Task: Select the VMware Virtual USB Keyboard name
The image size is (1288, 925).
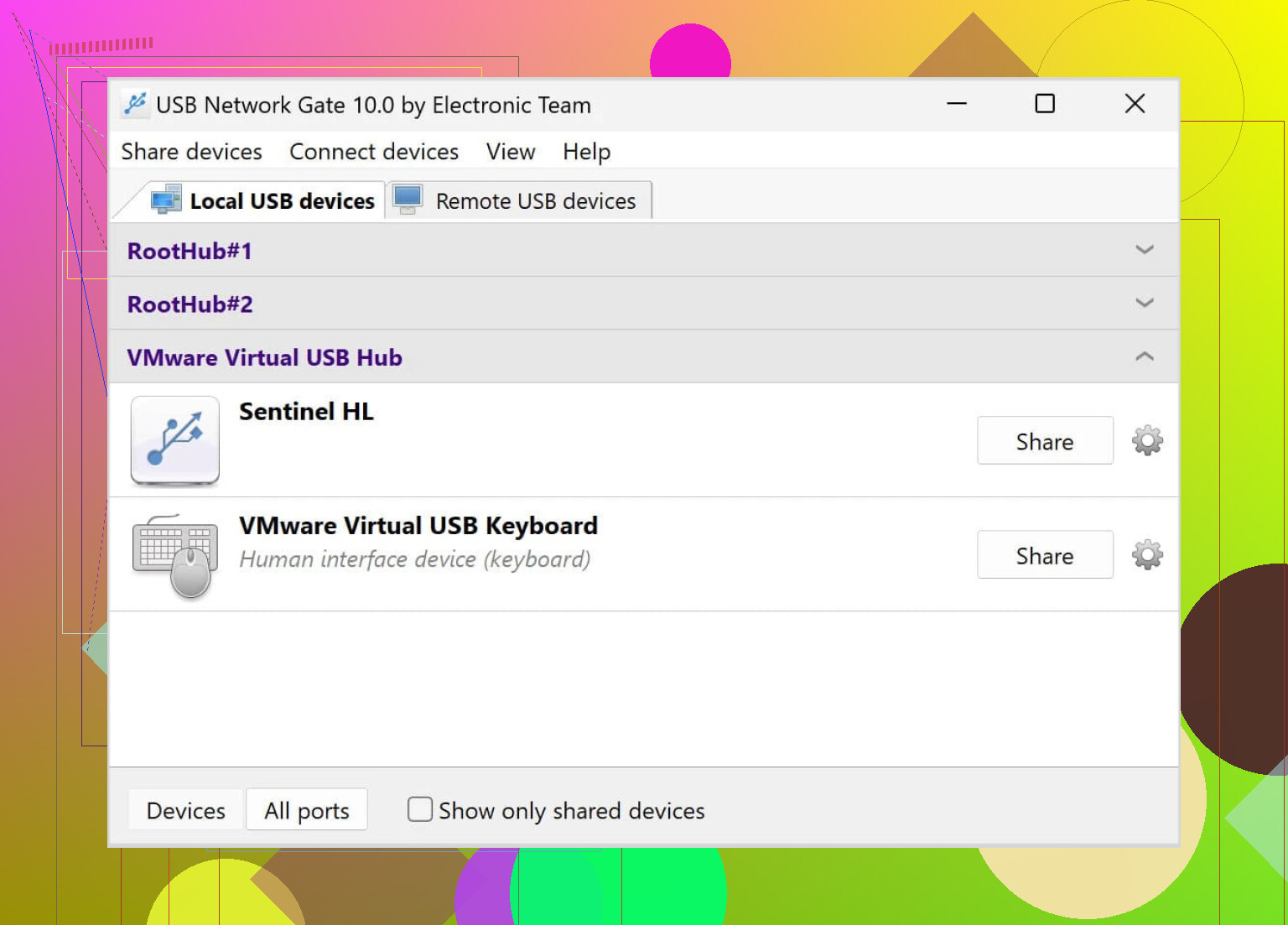Action: tap(418, 526)
